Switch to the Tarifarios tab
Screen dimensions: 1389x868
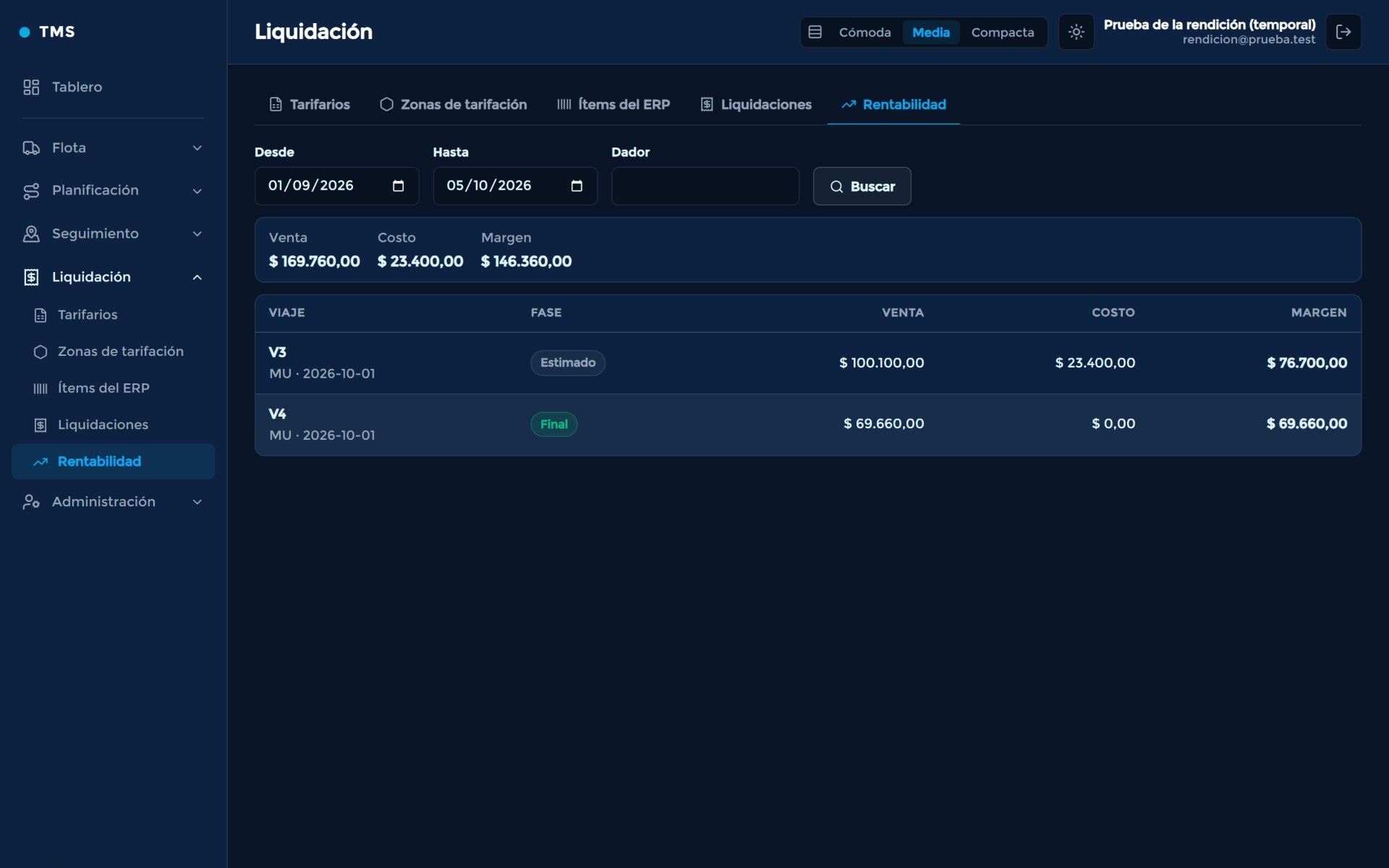click(x=310, y=105)
